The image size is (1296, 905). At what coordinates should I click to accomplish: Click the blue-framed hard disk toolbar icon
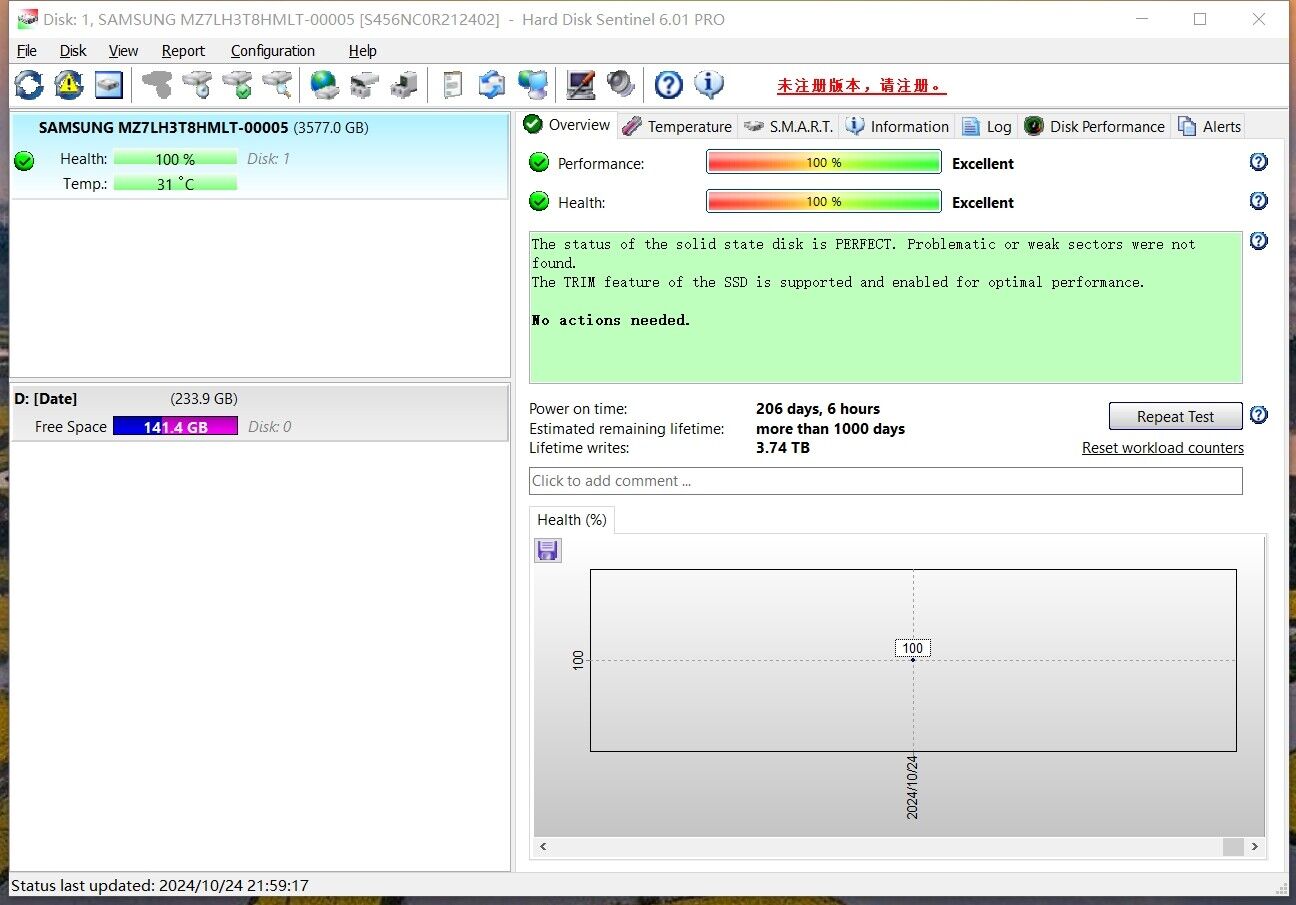click(109, 85)
